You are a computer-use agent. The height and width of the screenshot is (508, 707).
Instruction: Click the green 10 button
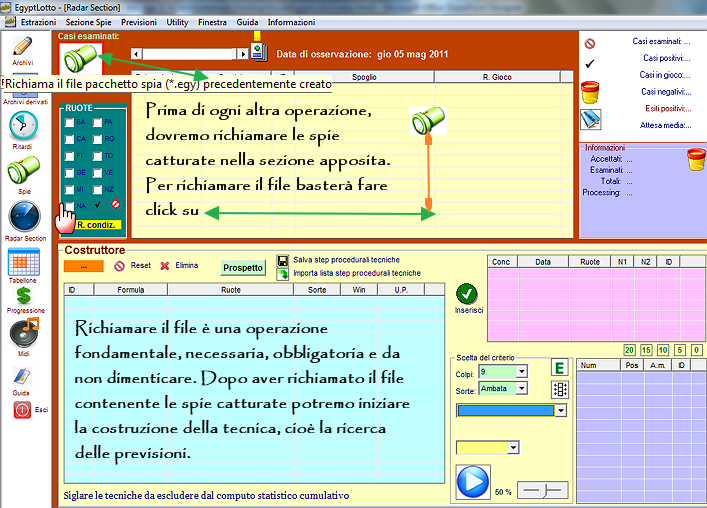click(663, 350)
